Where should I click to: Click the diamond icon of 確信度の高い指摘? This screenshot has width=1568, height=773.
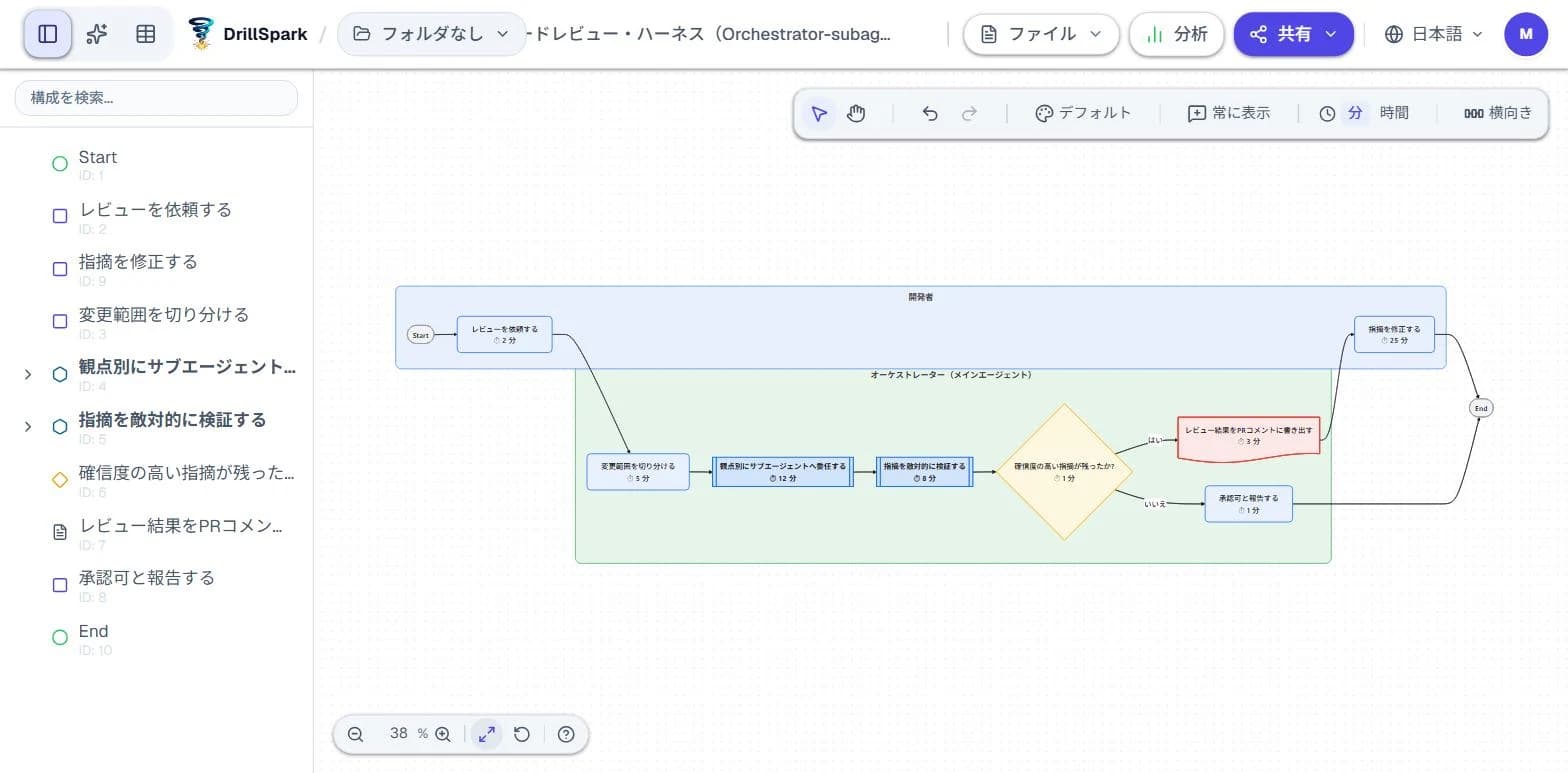coord(60,479)
